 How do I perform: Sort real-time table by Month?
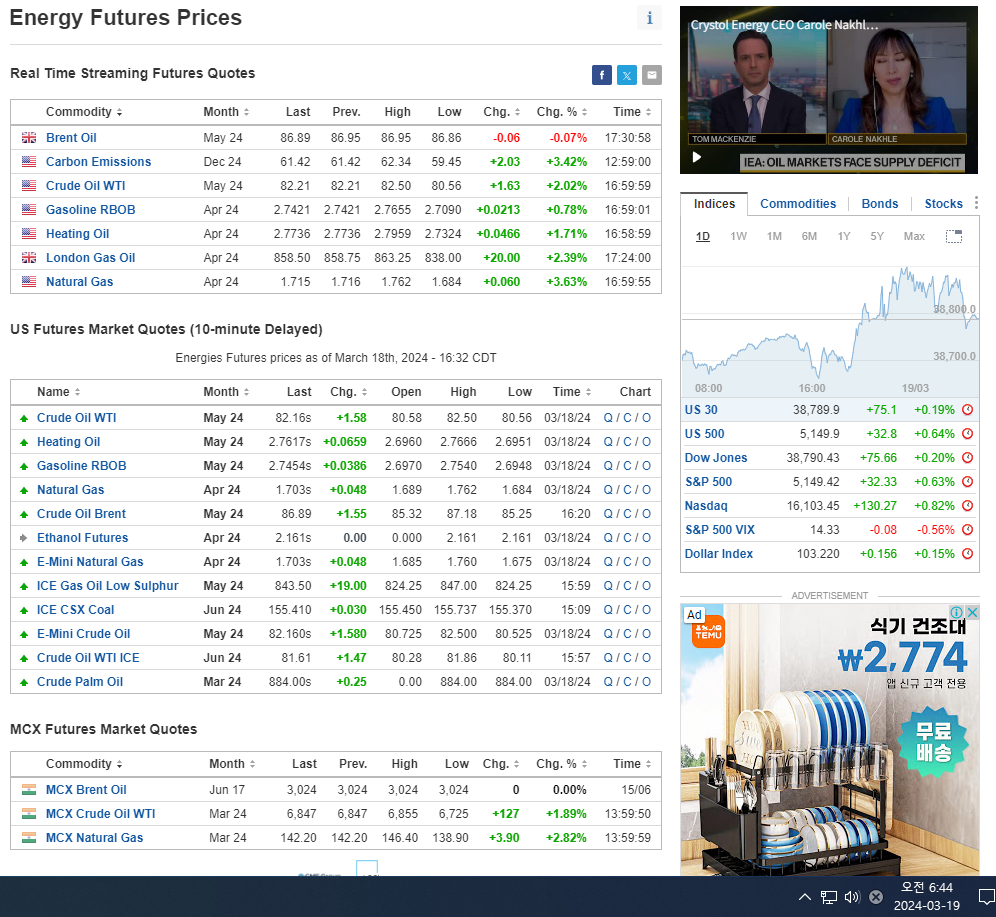(226, 112)
